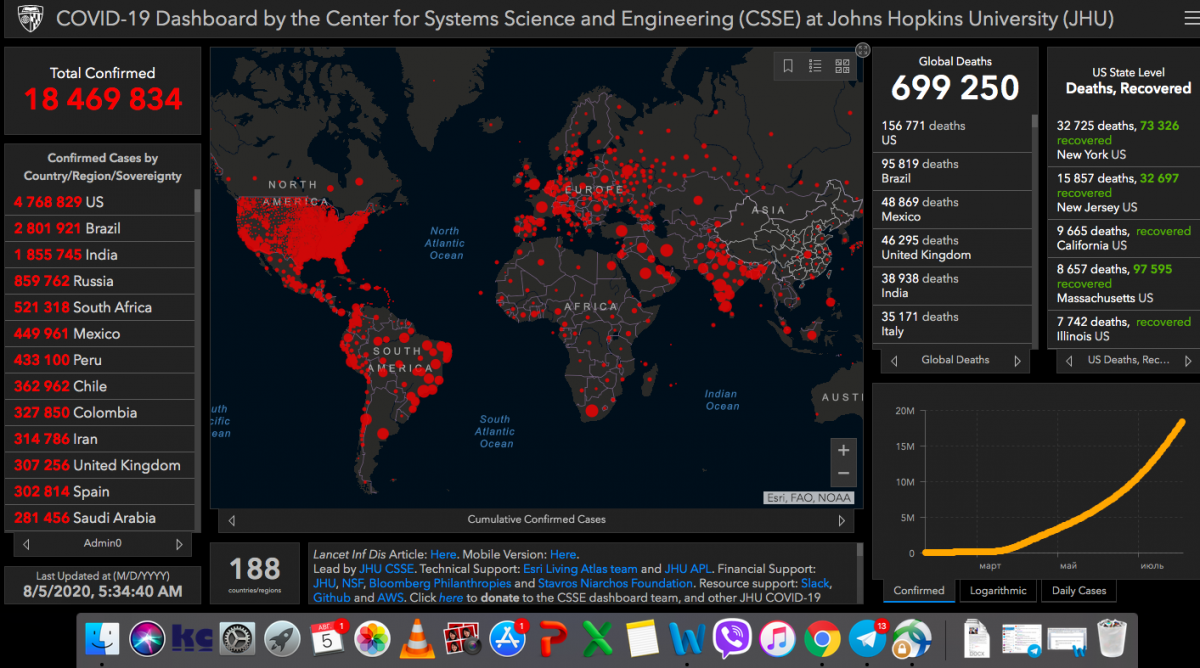
Task: Select New York US state row
Action: [1123, 140]
